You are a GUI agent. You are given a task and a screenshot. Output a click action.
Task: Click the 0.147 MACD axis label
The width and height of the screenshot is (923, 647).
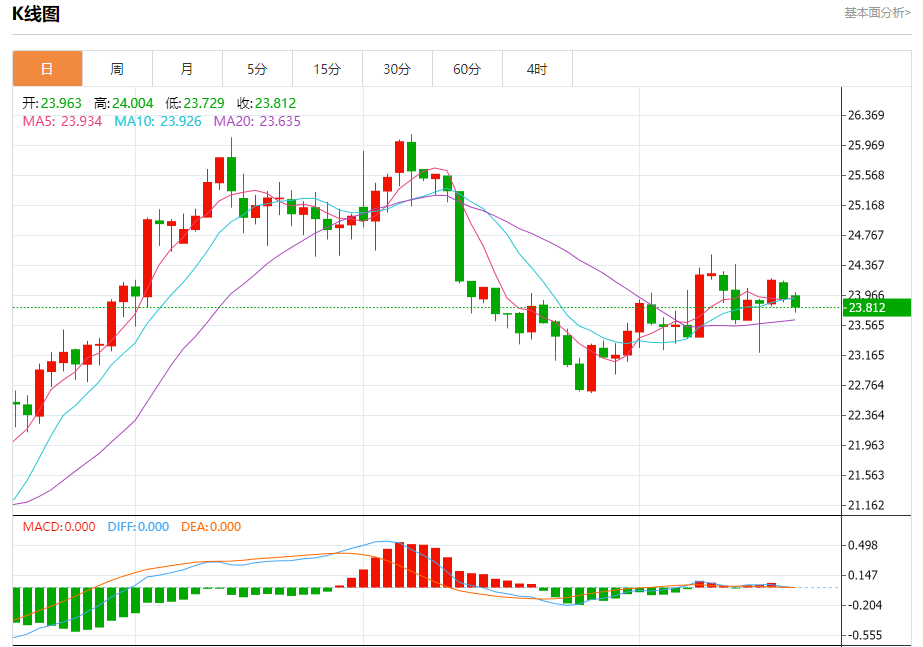tap(863, 576)
